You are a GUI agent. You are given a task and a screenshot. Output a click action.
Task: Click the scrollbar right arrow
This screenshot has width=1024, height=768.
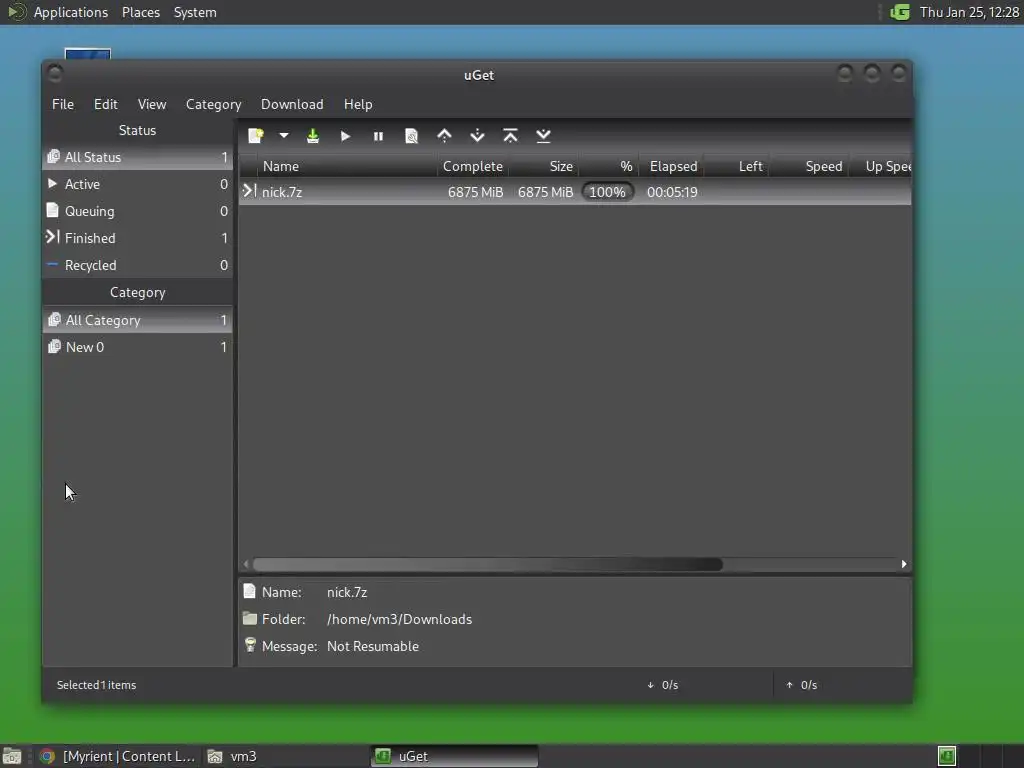point(904,564)
